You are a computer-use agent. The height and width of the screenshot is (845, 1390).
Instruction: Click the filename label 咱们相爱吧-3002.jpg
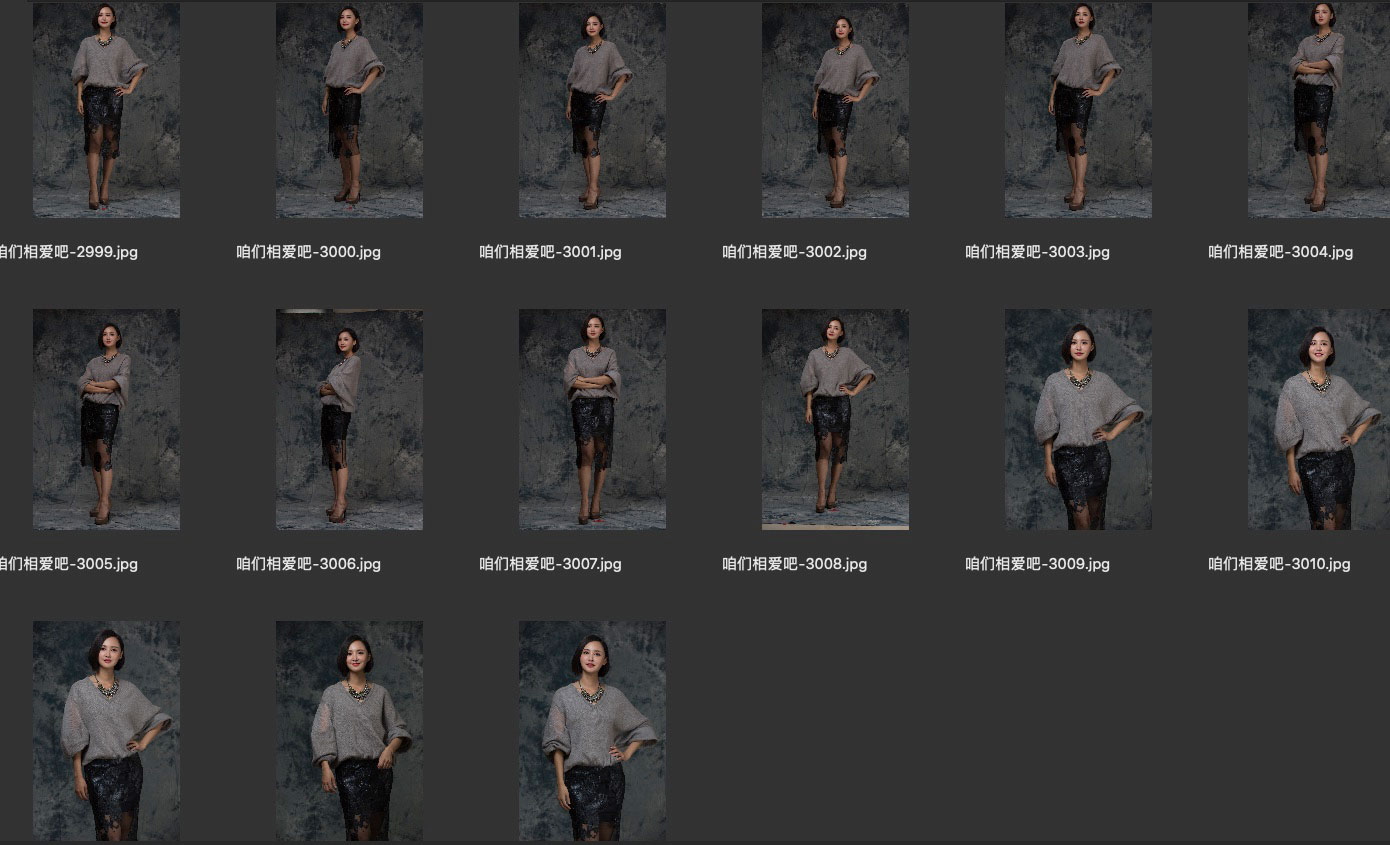click(794, 252)
